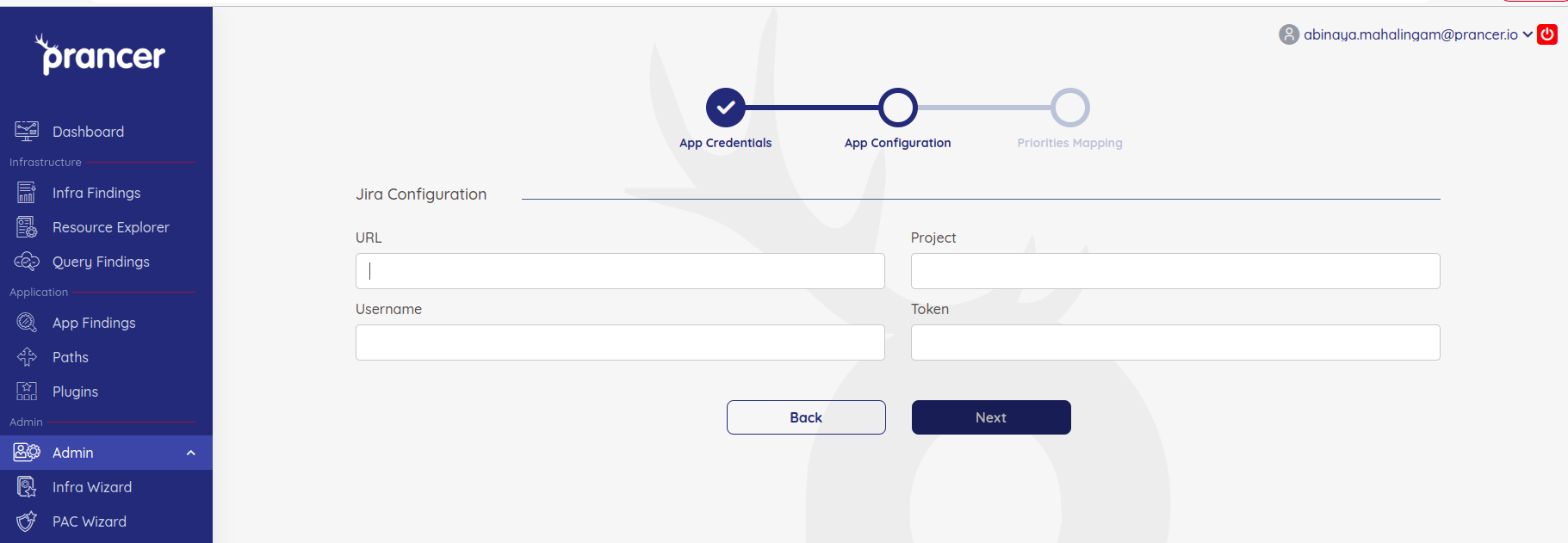Jump to the Priorities Mapping step
1568x543 pixels.
click(1070, 108)
